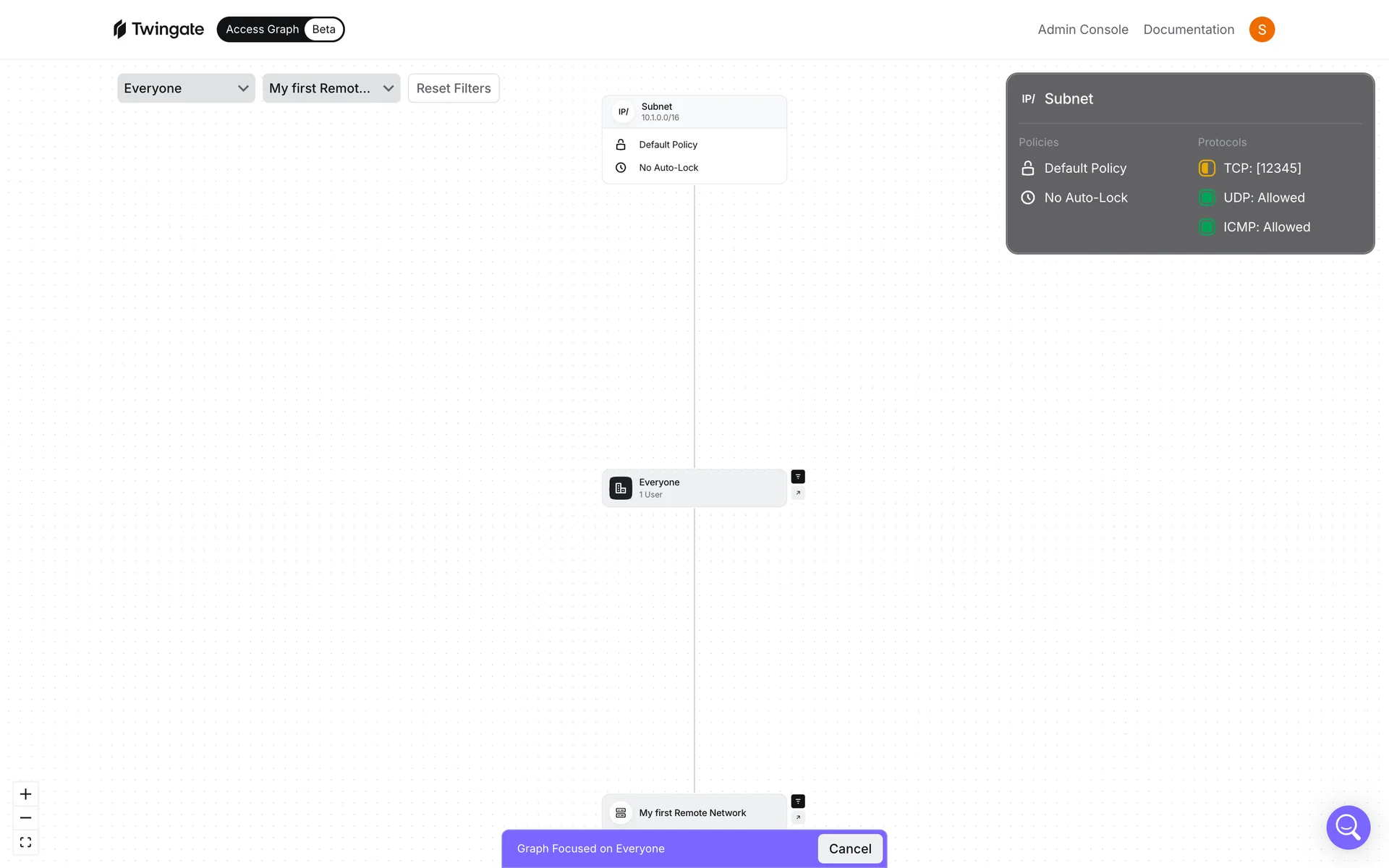Open the Documentation link

pos(1189,30)
